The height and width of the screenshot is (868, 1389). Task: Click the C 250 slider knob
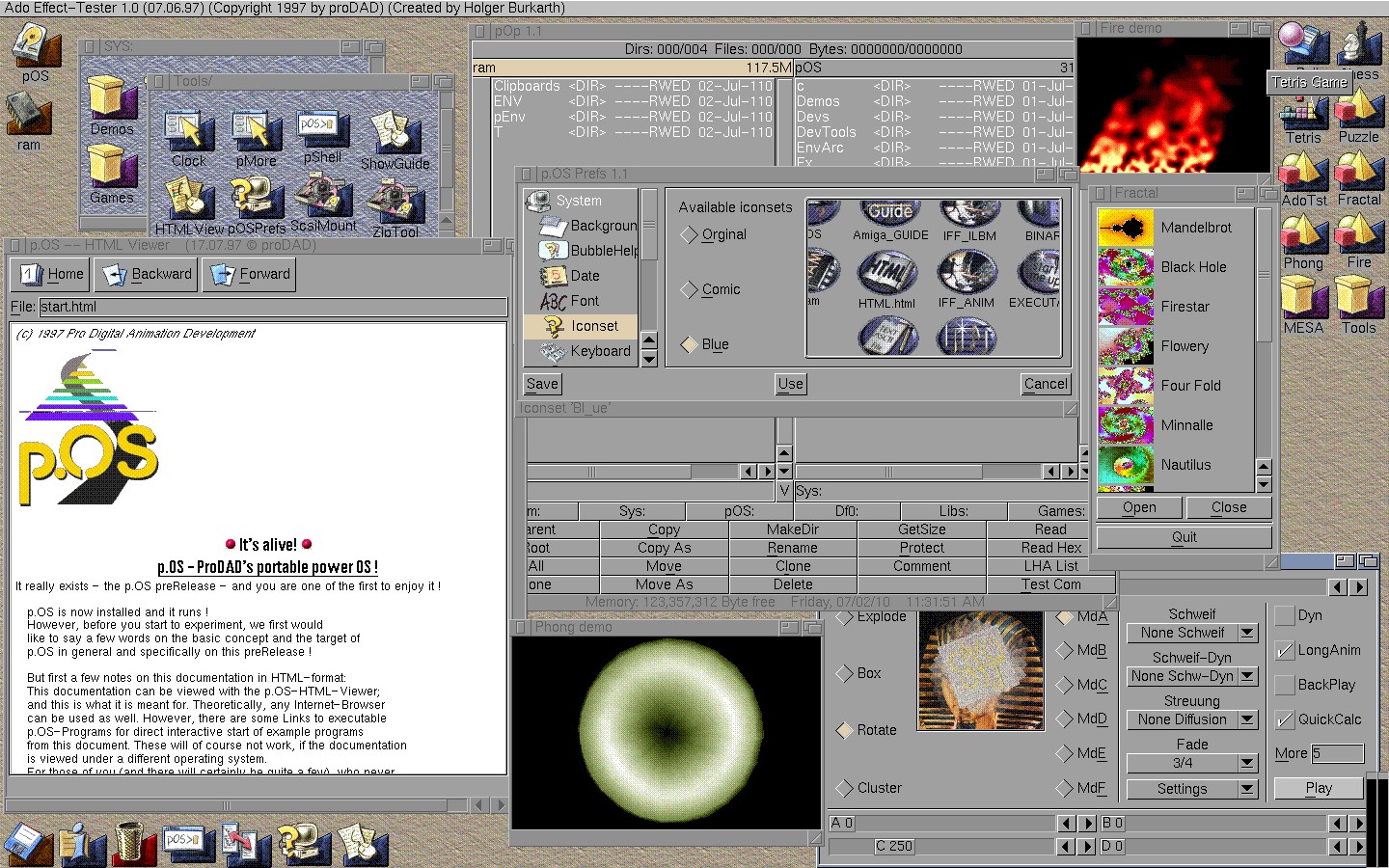[894, 846]
